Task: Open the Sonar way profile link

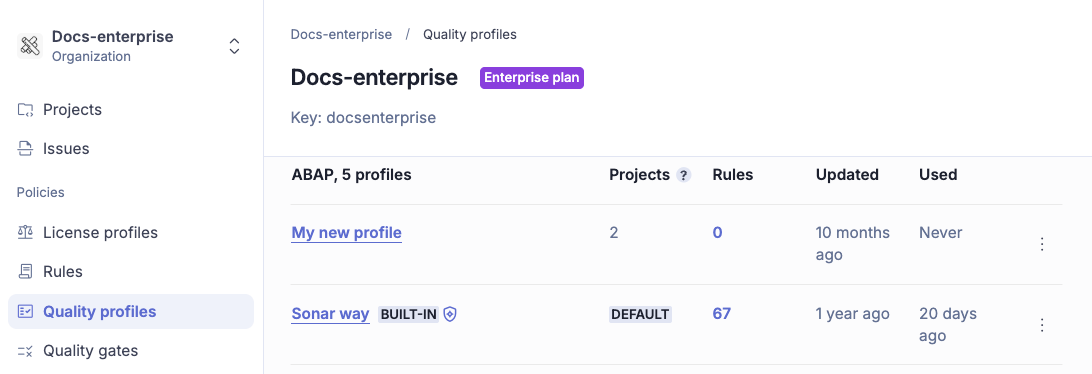Action: click(330, 313)
